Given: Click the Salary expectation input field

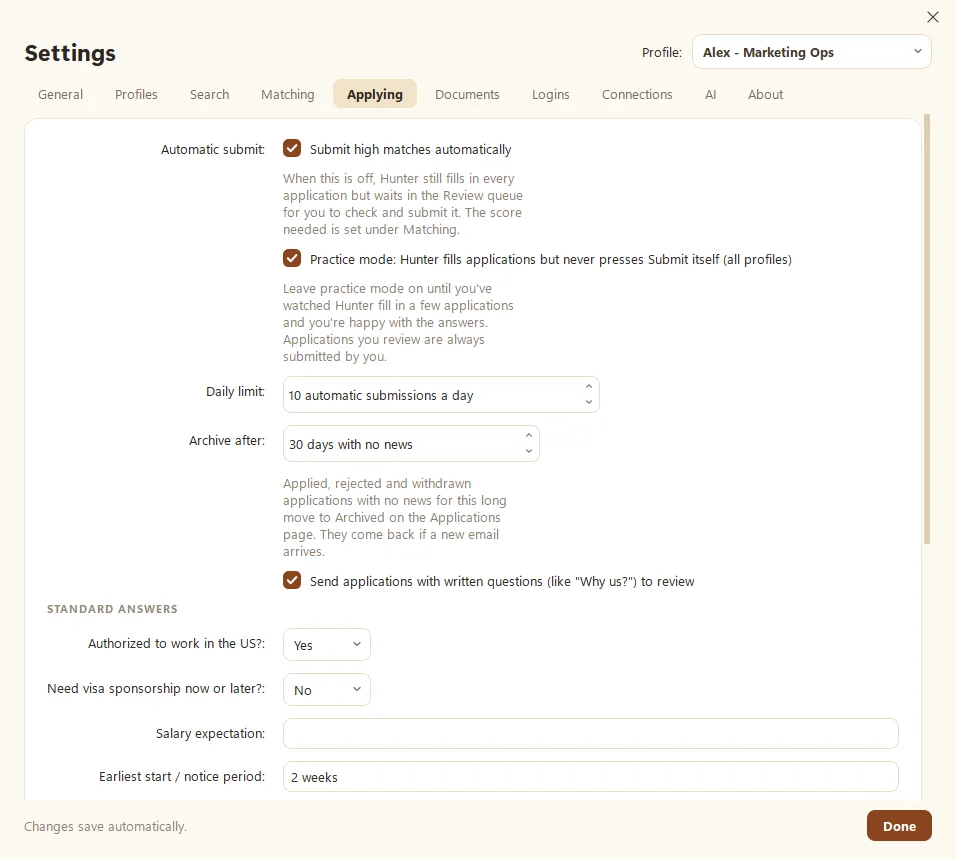Looking at the screenshot, I should (590, 733).
